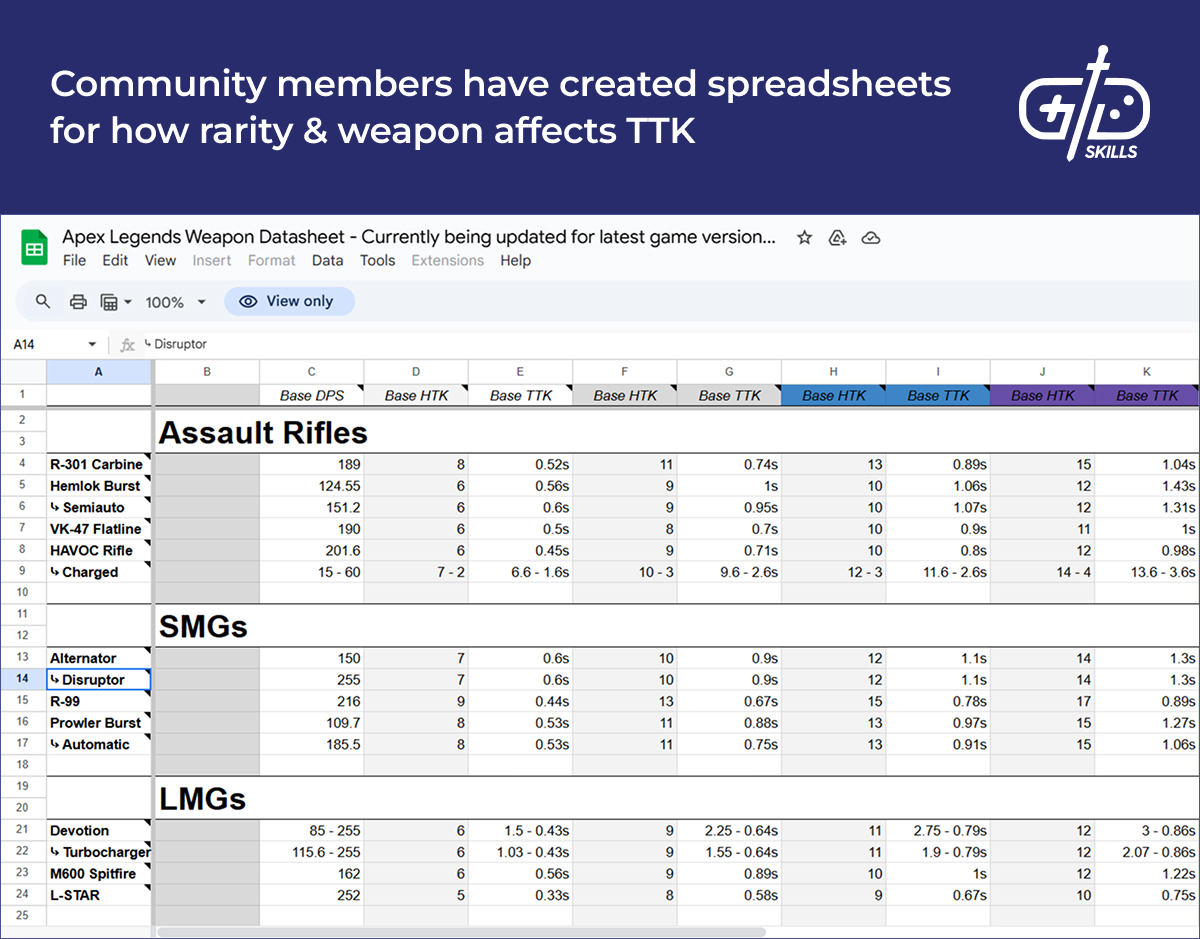The width and height of the screenshot is (1200, 939).
Task: Open the 100% zoom dropdown
Action: [x=175, y=302]
